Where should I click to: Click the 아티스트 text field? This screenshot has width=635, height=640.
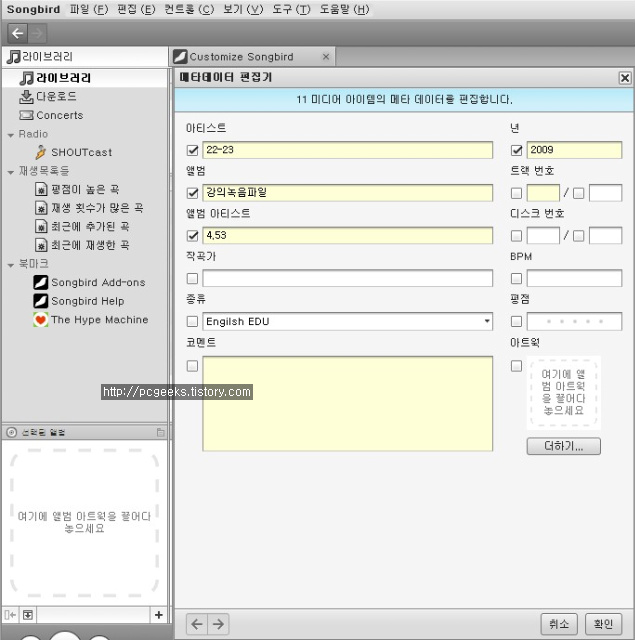pyautogui.click(x=347, y=150)
